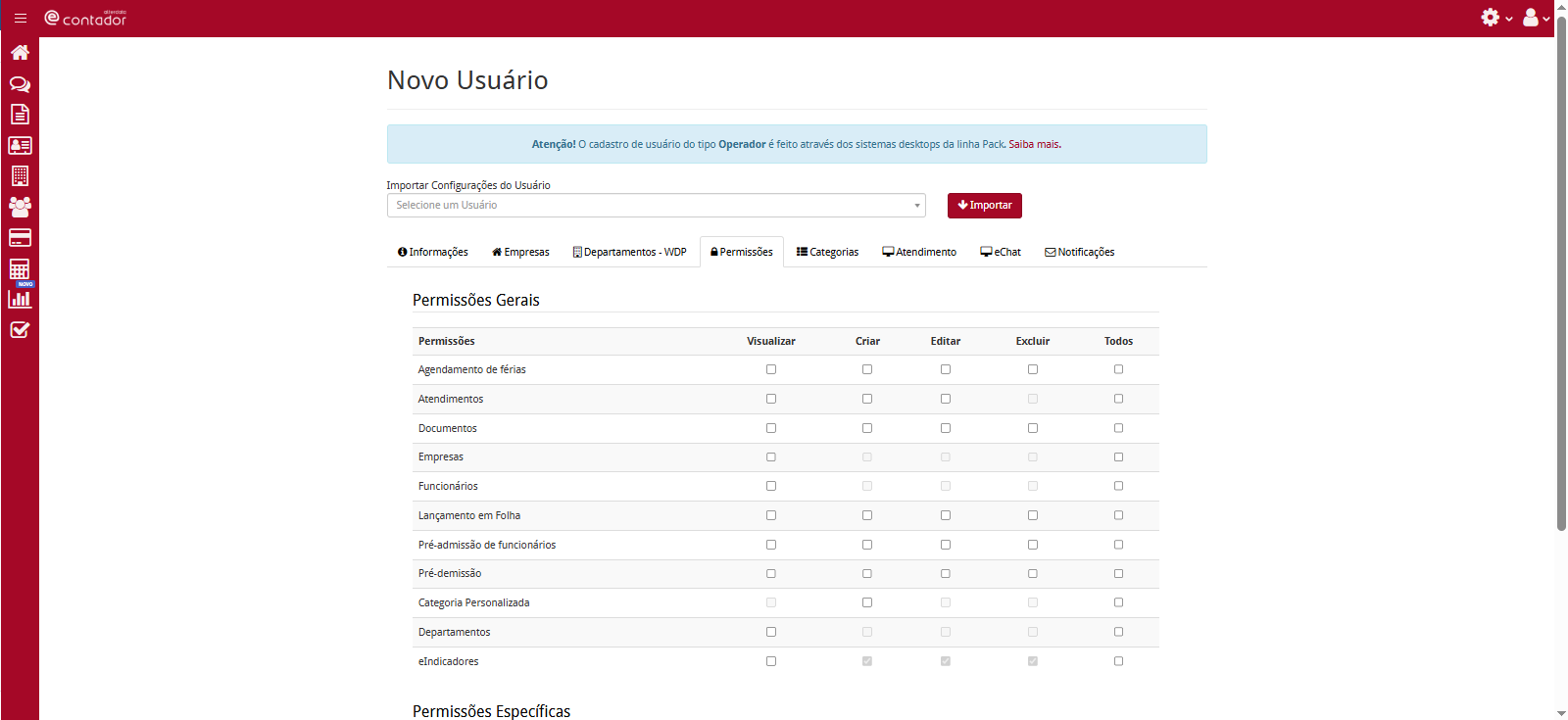Click the credit card sidebar icon

tap(20, 238)
